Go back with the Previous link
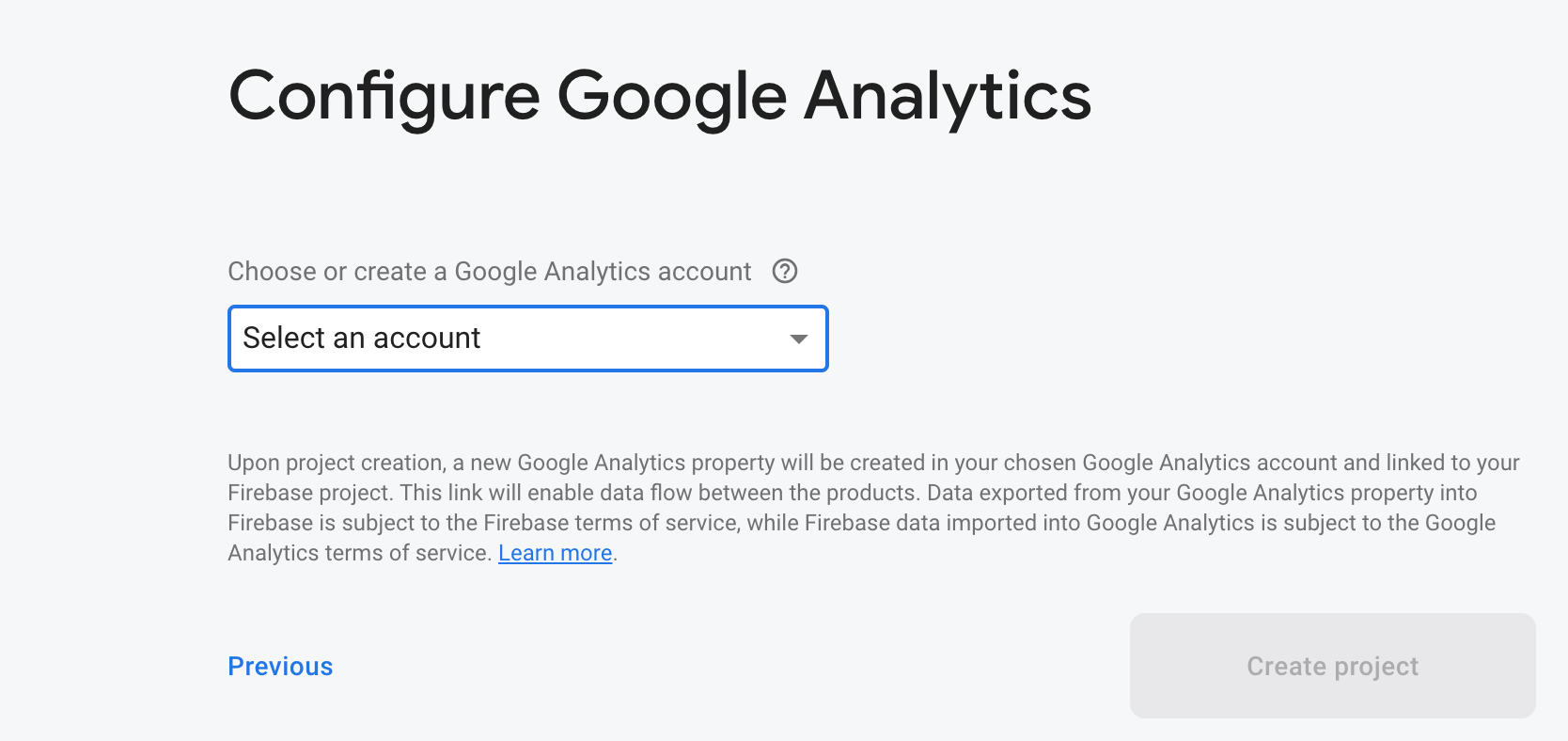Viewport: 1568px width, 741px height. (280, 666)
